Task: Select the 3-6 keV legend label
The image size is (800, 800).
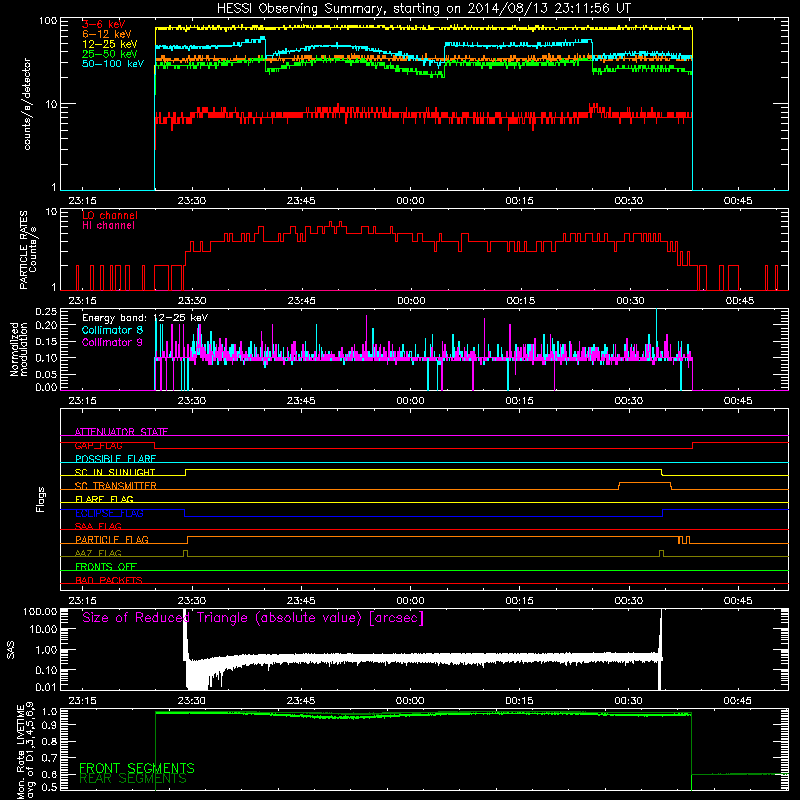Action: point(104,24)
